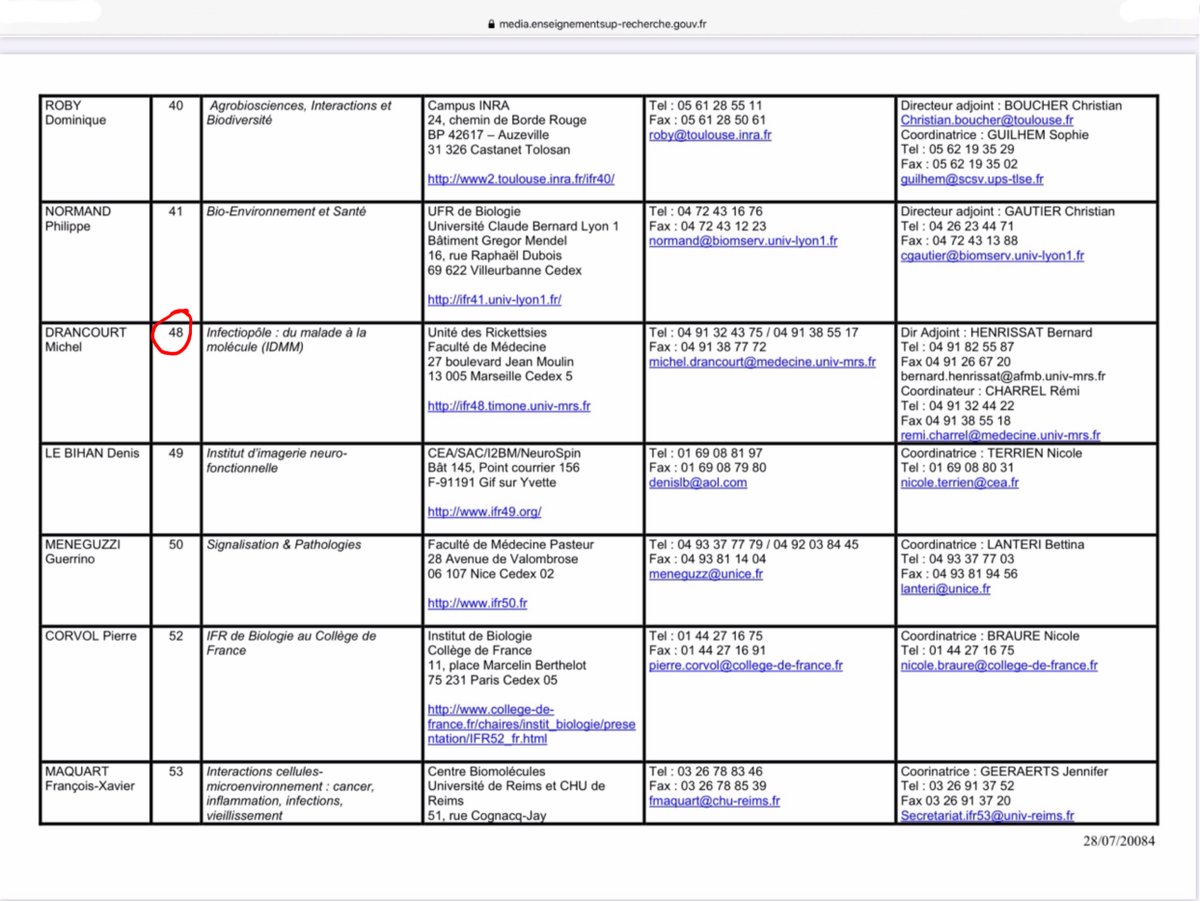Image resolution: width=1200 pixels, height=901 pixels.
Task: Open the denislb@aol.com email link
Action: (x=697, y=483)
